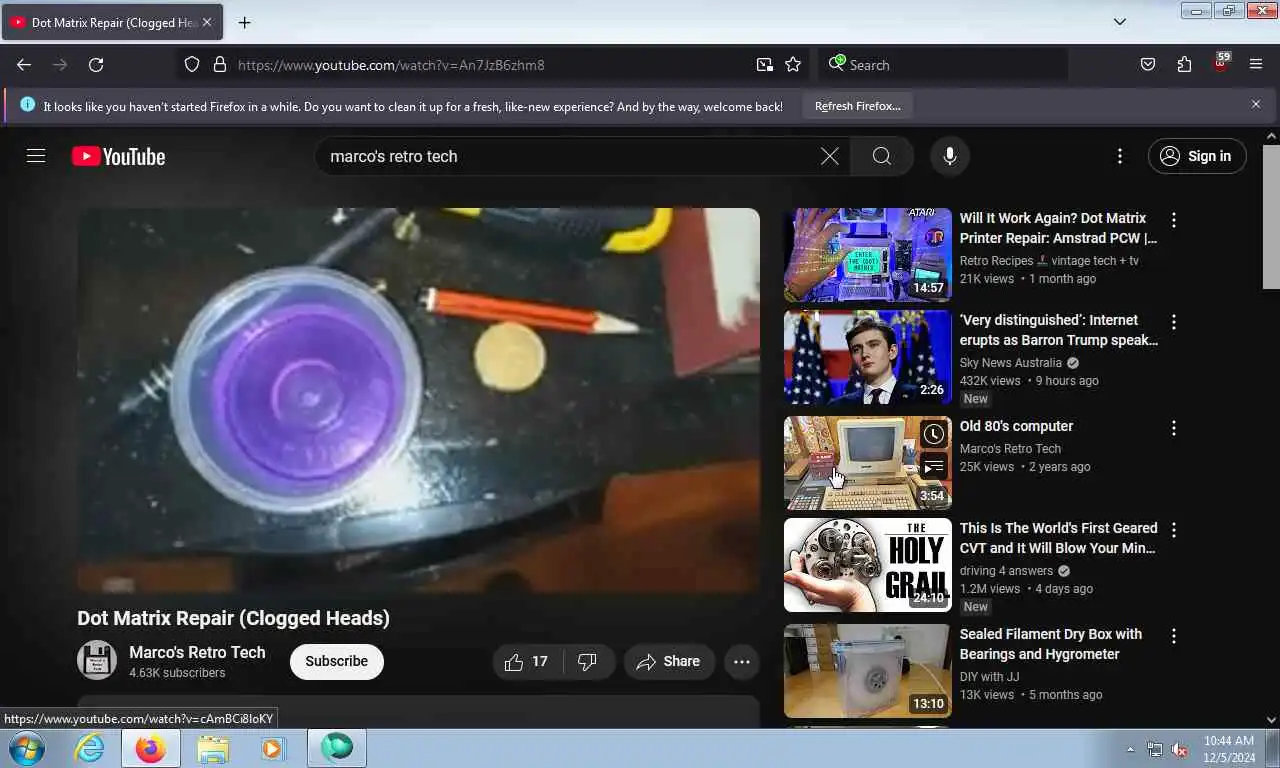Screen dimensions: 1280x768
Task: Go back with Firefox back arrow
Action: 24,65
